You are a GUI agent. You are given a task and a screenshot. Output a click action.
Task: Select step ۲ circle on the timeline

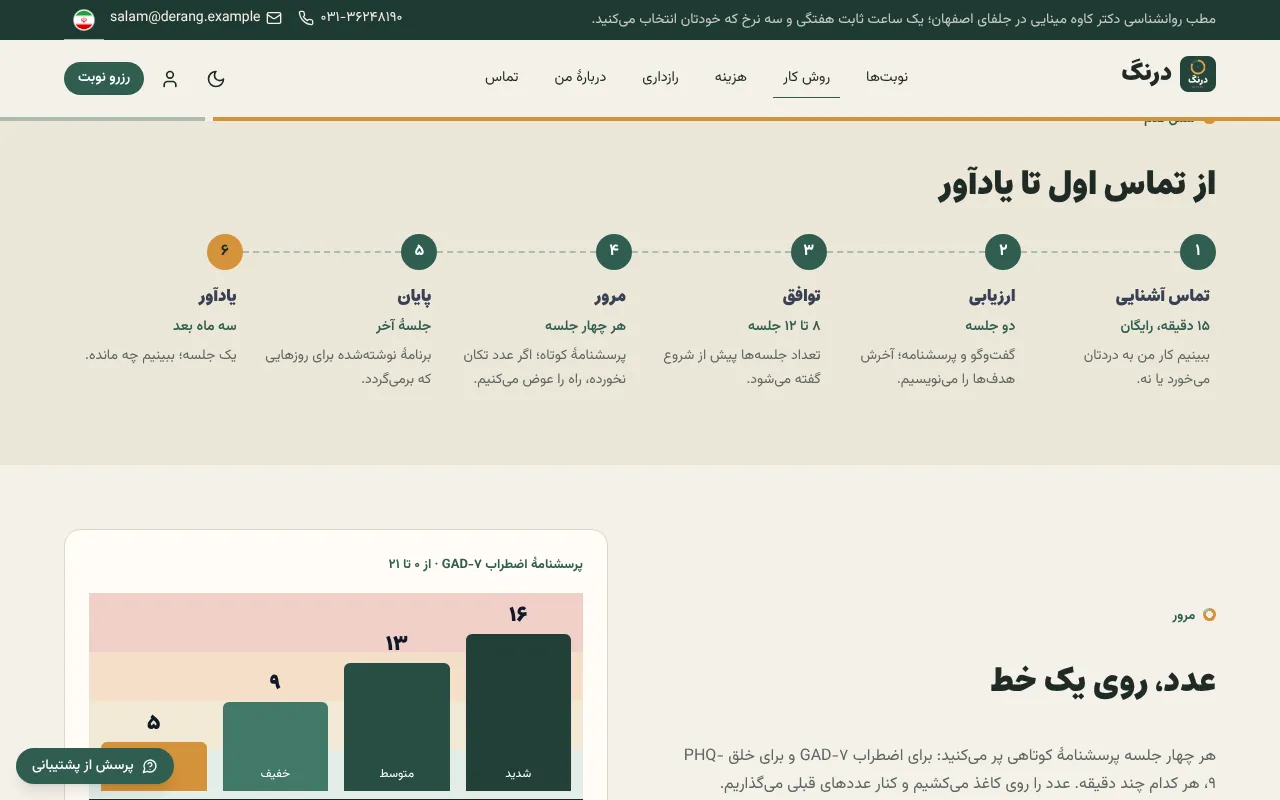[1003, 252]
